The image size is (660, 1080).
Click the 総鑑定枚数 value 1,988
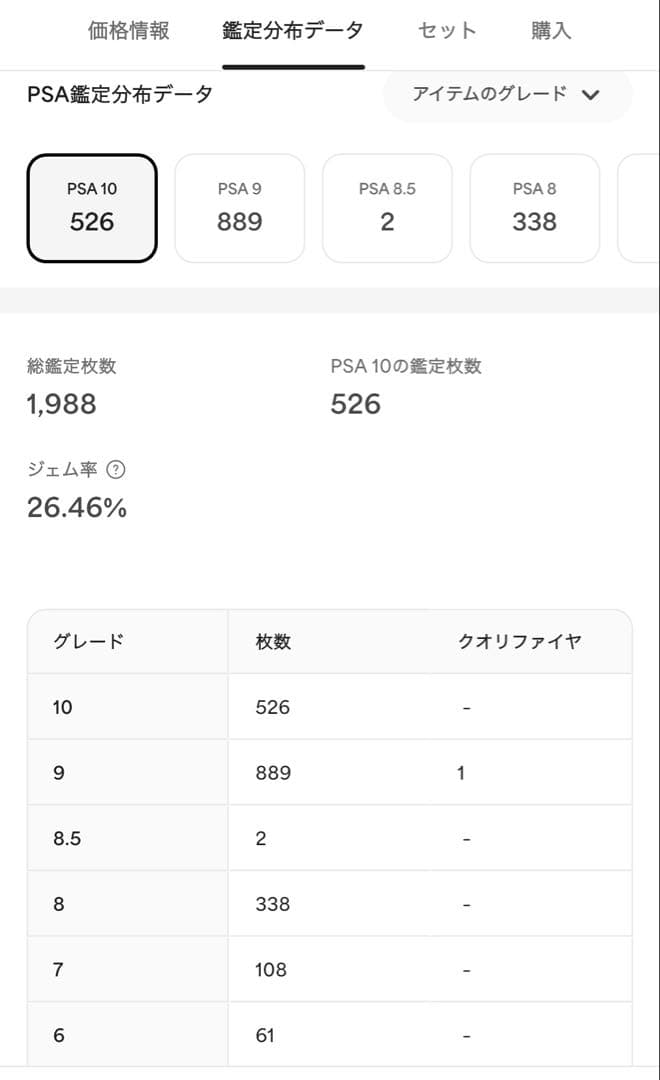click(61, 405)
